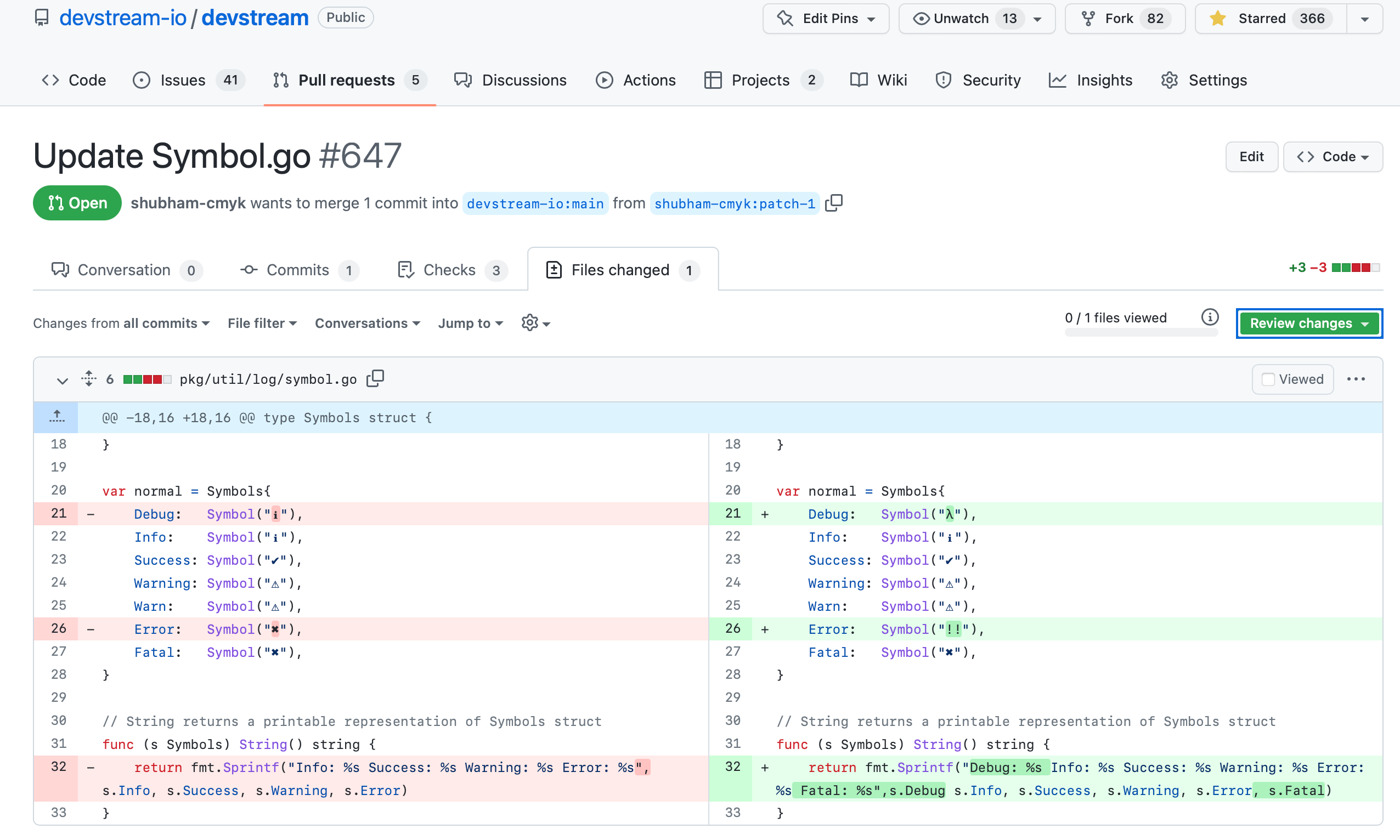
Task: Open the Jump to dropdown
Action: 470,322
